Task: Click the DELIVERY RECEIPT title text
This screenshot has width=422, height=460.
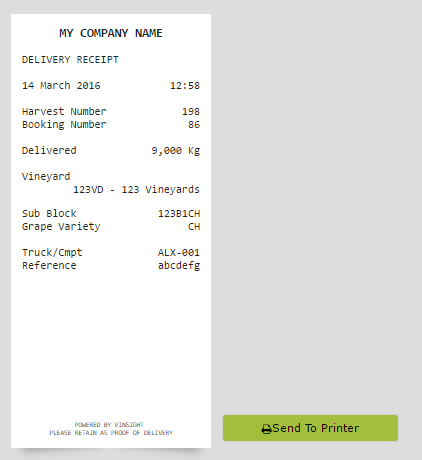Action: click(70, 60)
